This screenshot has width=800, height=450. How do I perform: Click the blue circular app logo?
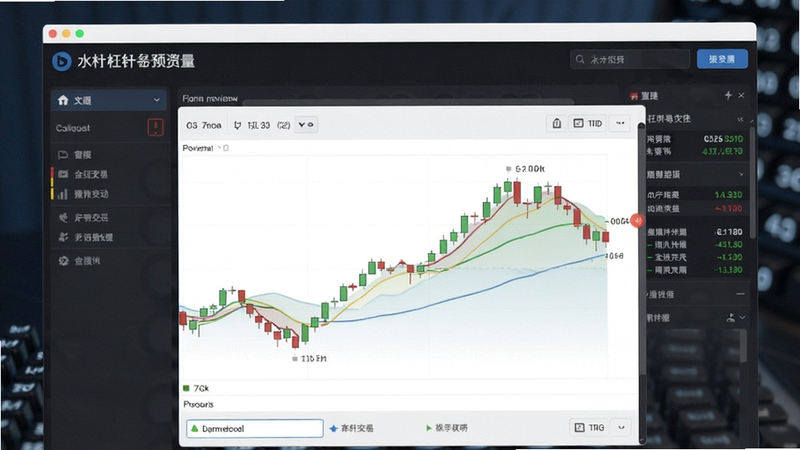(x=62, y=61)
